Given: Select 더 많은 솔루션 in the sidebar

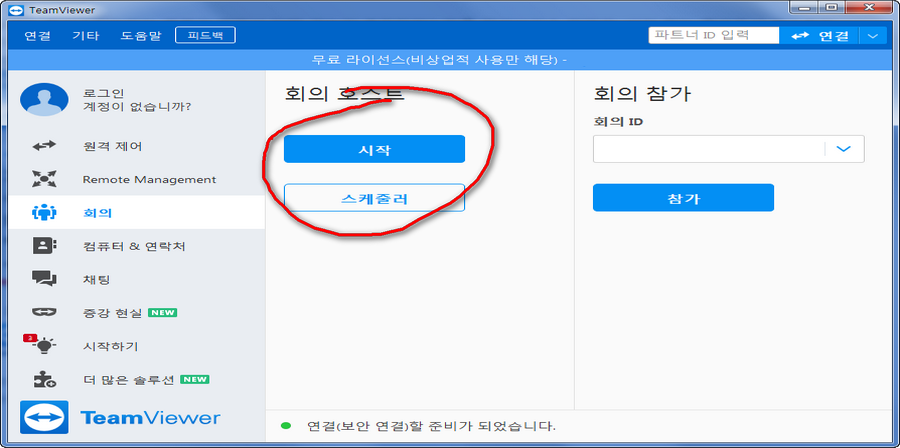Looking at the screenshot, I should point(137,379).
